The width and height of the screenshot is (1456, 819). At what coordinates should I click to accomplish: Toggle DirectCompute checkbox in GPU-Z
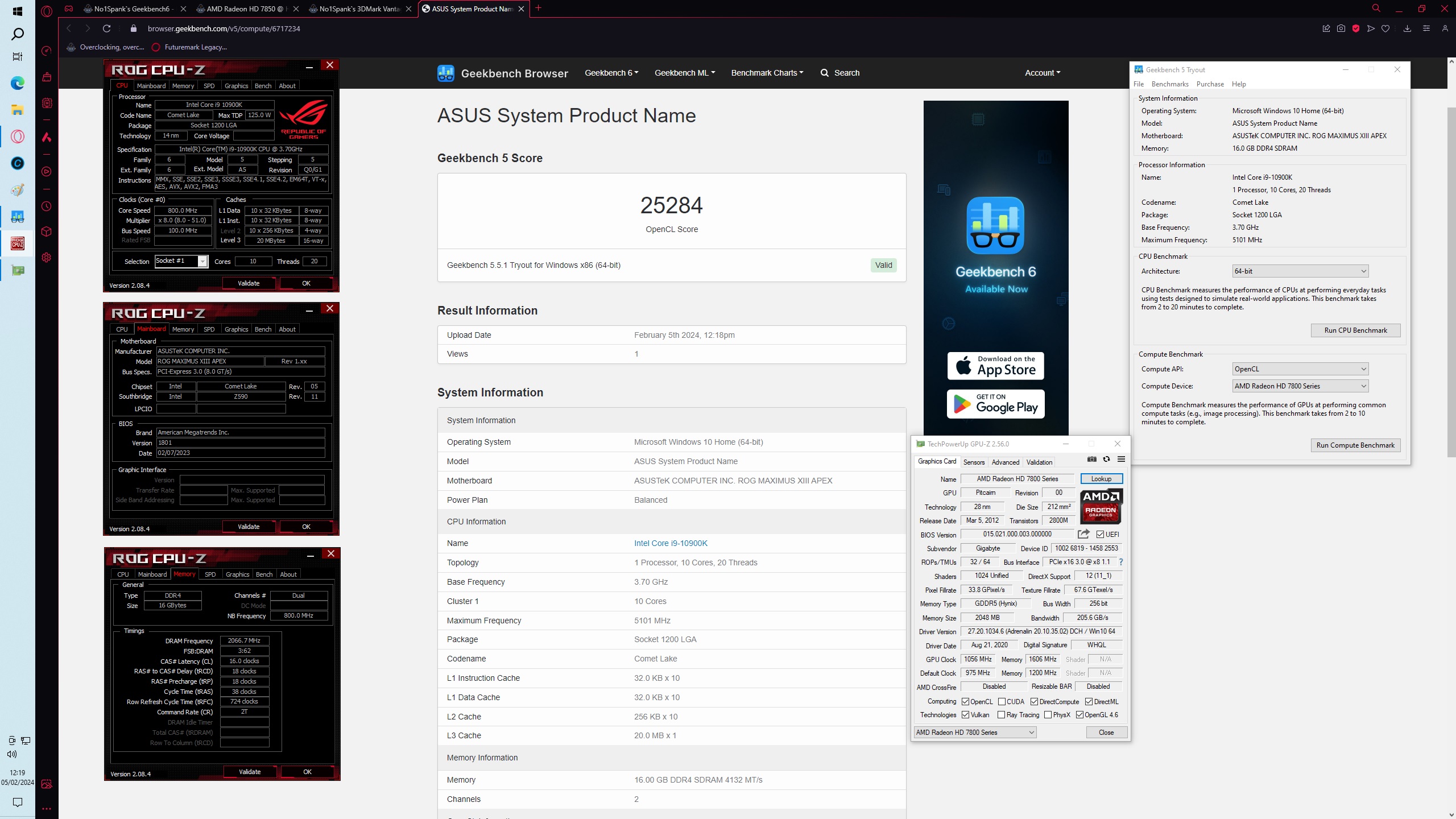pos(1035,702)
